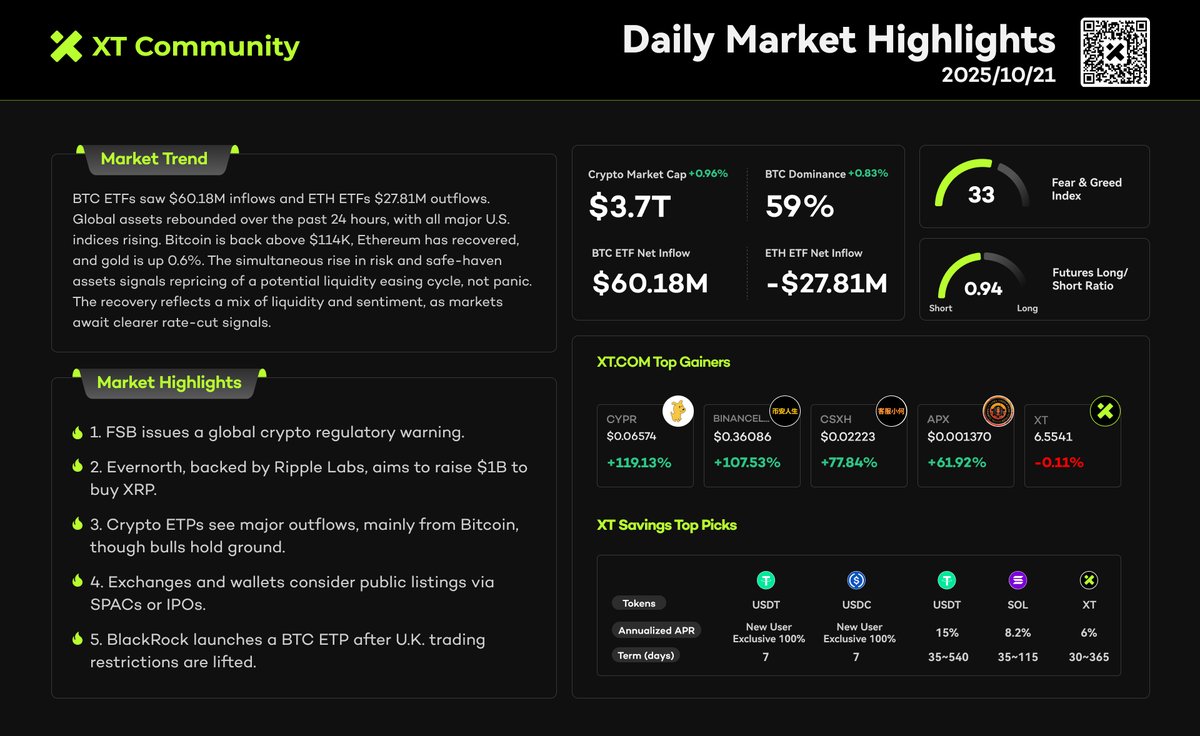Click the BTC ETF Net Inflow label

click(641, 253)
